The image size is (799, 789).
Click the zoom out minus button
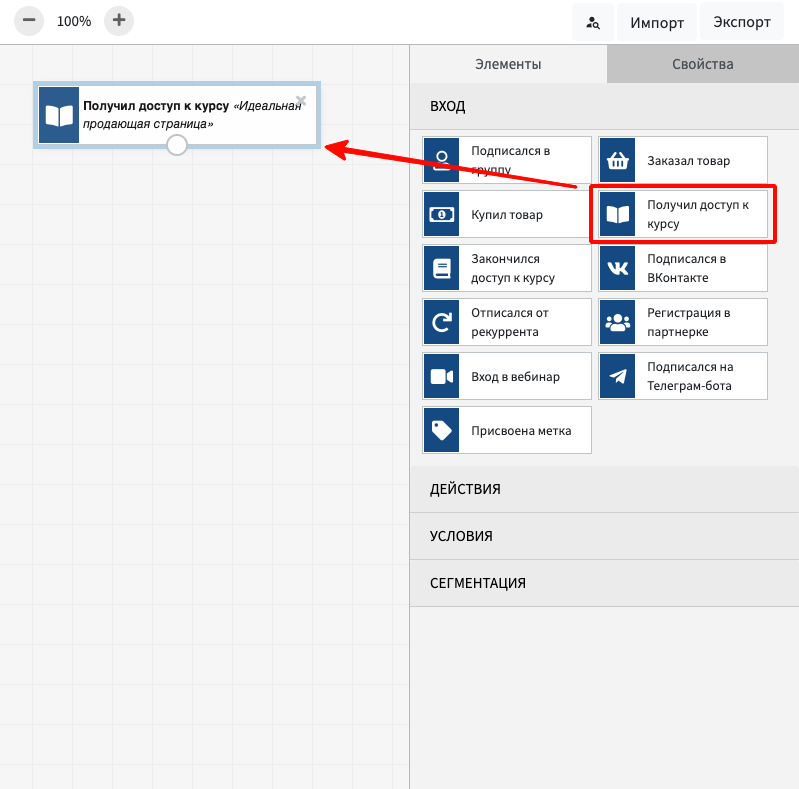29,20
